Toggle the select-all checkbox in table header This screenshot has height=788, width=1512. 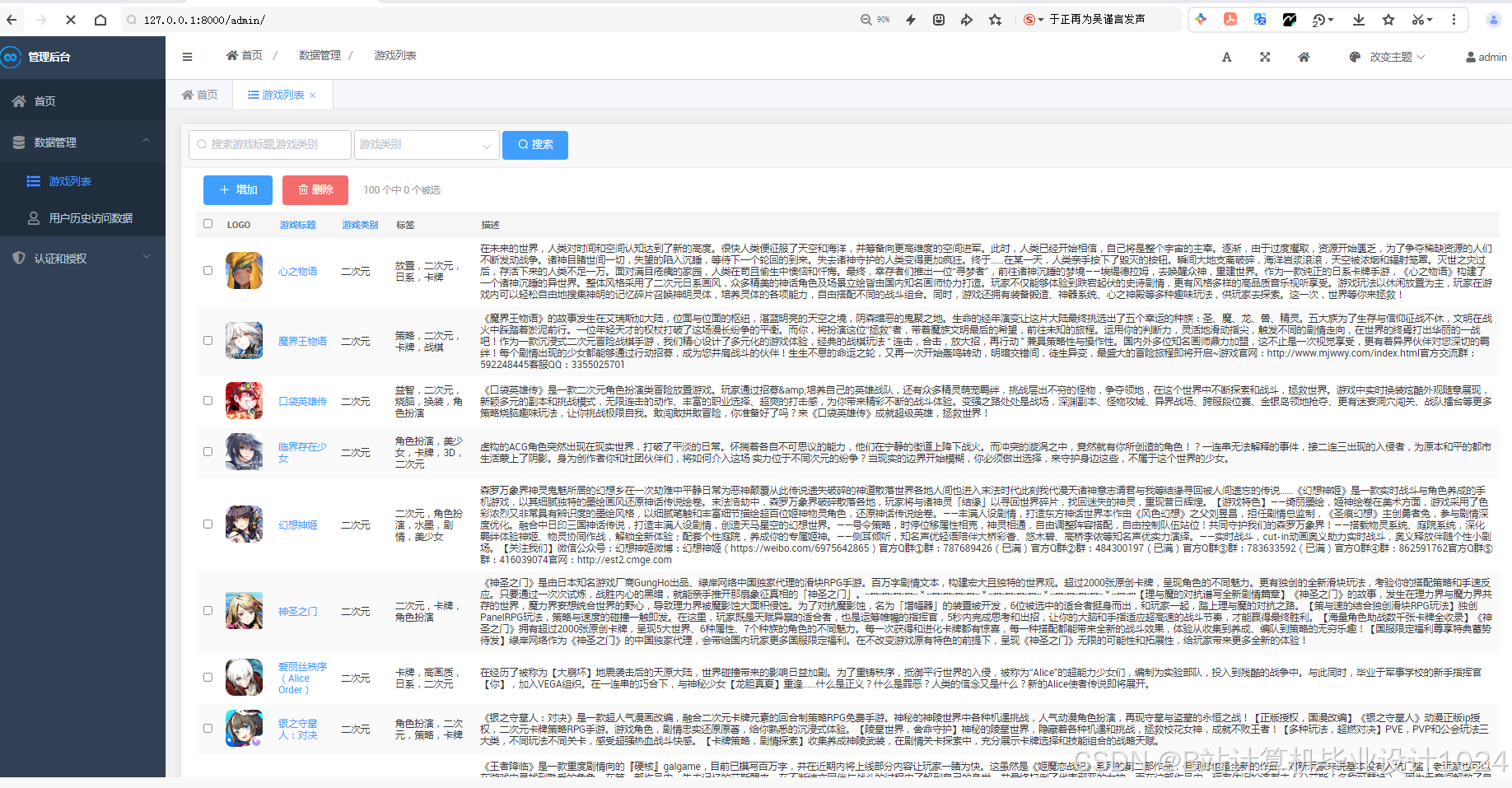(208, 223)
